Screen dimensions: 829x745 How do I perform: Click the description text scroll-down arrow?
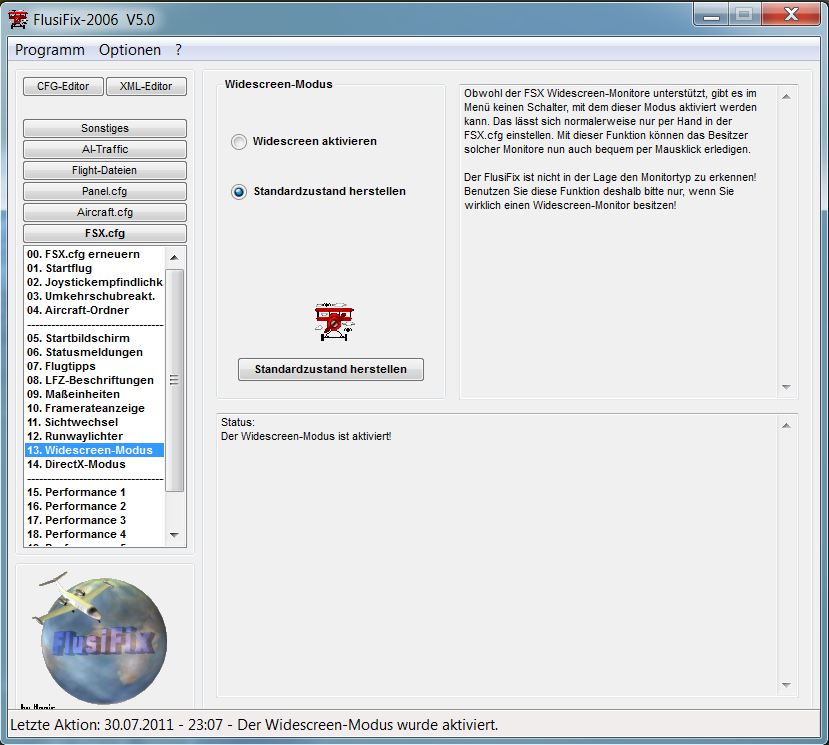[x=786, y=387]
